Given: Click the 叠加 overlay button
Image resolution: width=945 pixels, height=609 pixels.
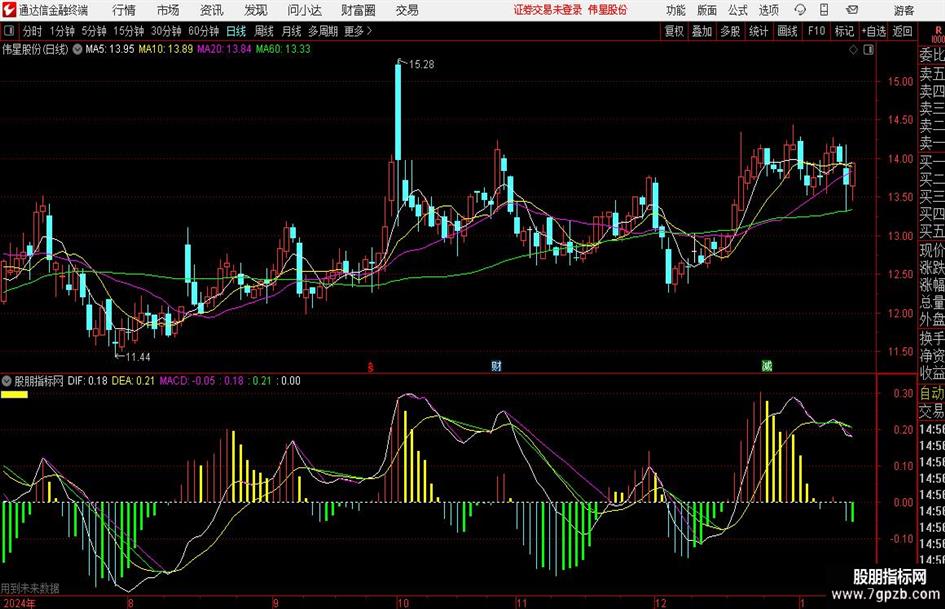Looking at the screenshot, I should [702, 31].
